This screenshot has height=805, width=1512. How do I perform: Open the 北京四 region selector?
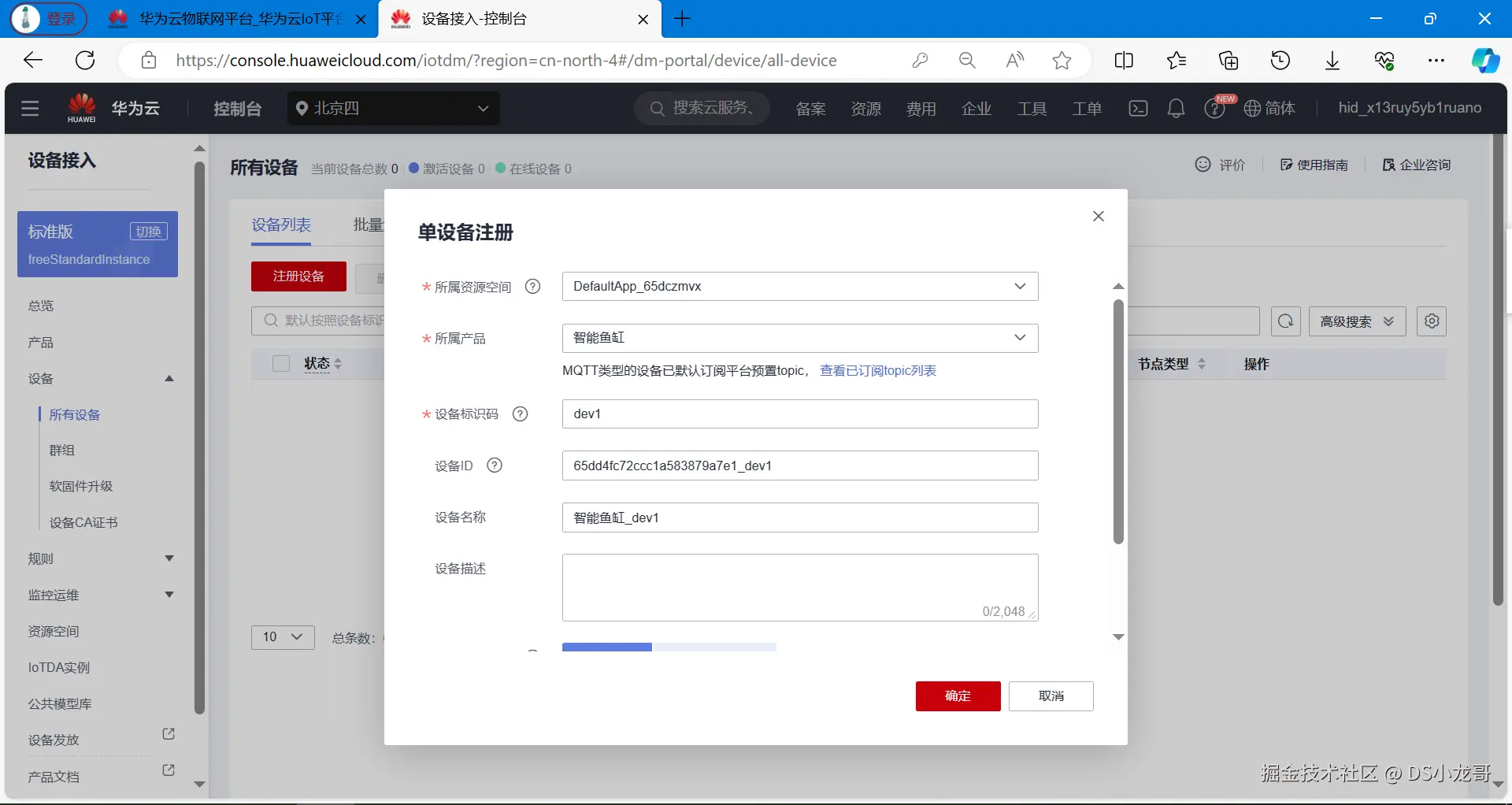coord(394,109)
